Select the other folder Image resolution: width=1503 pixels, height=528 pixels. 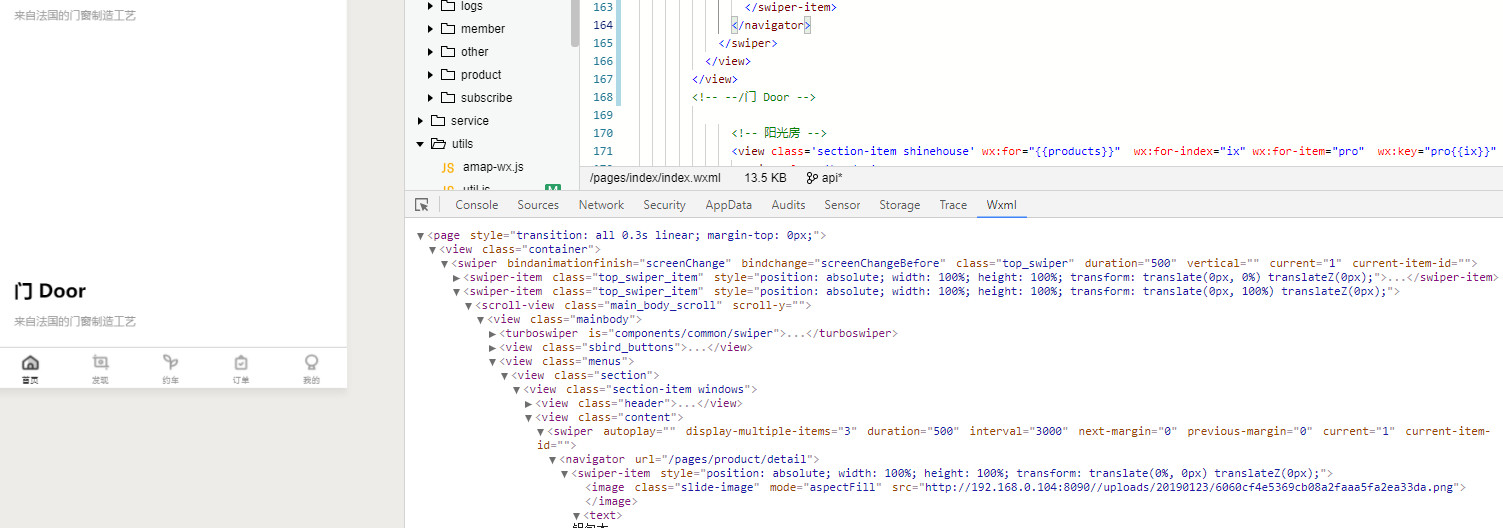[x=475, y=52]
